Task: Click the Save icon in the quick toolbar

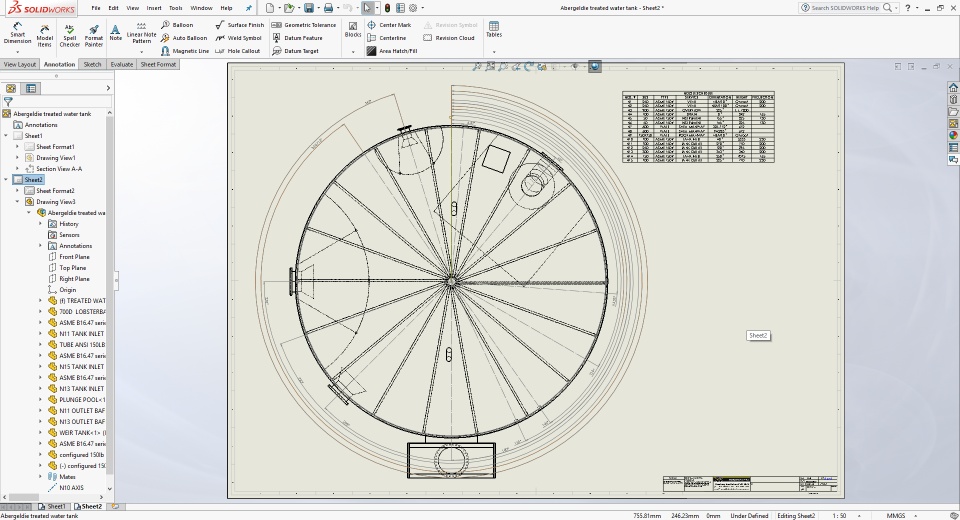Action: coord(309,8)
